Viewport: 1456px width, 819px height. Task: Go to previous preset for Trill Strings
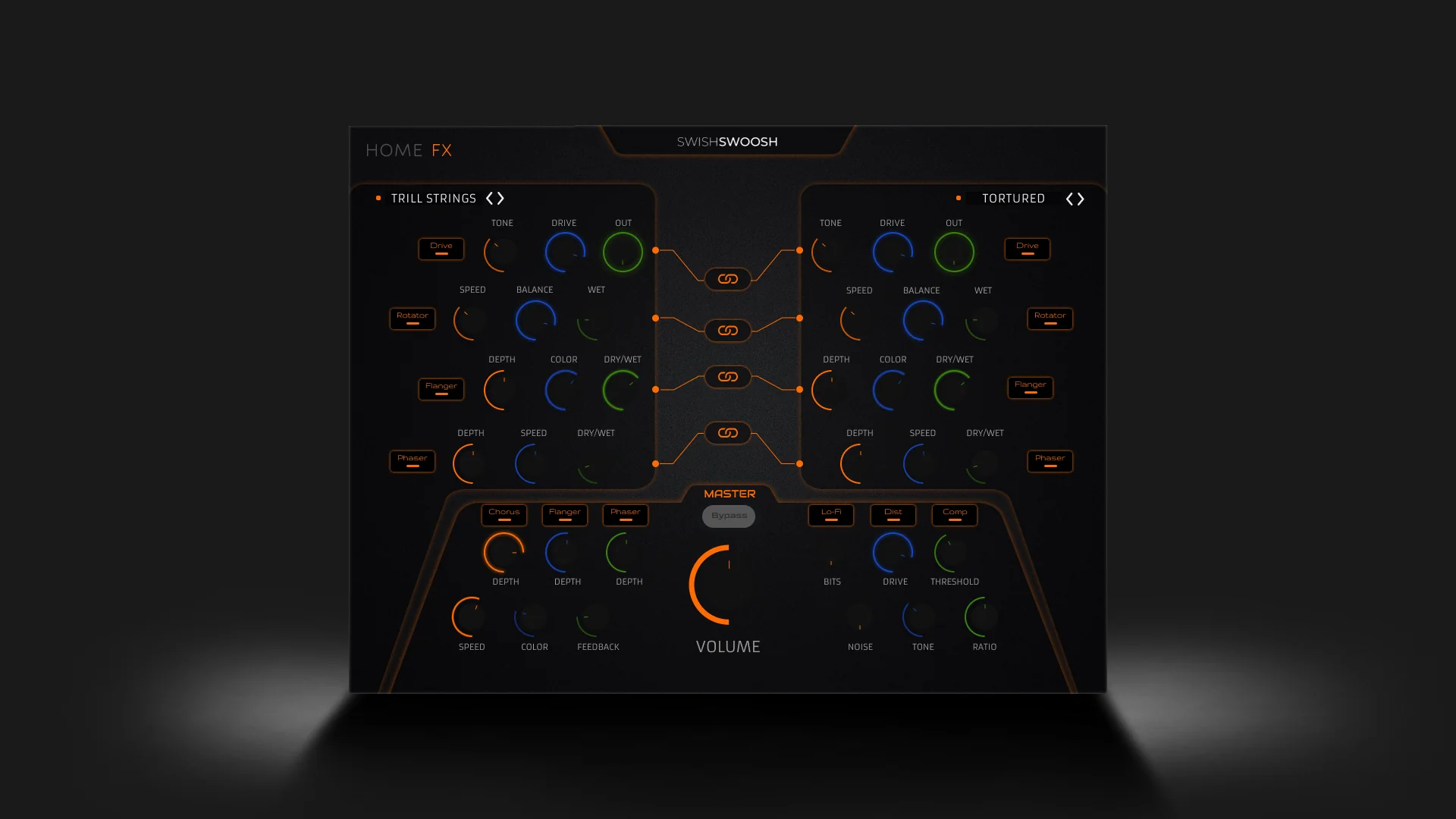click(490, 199)
